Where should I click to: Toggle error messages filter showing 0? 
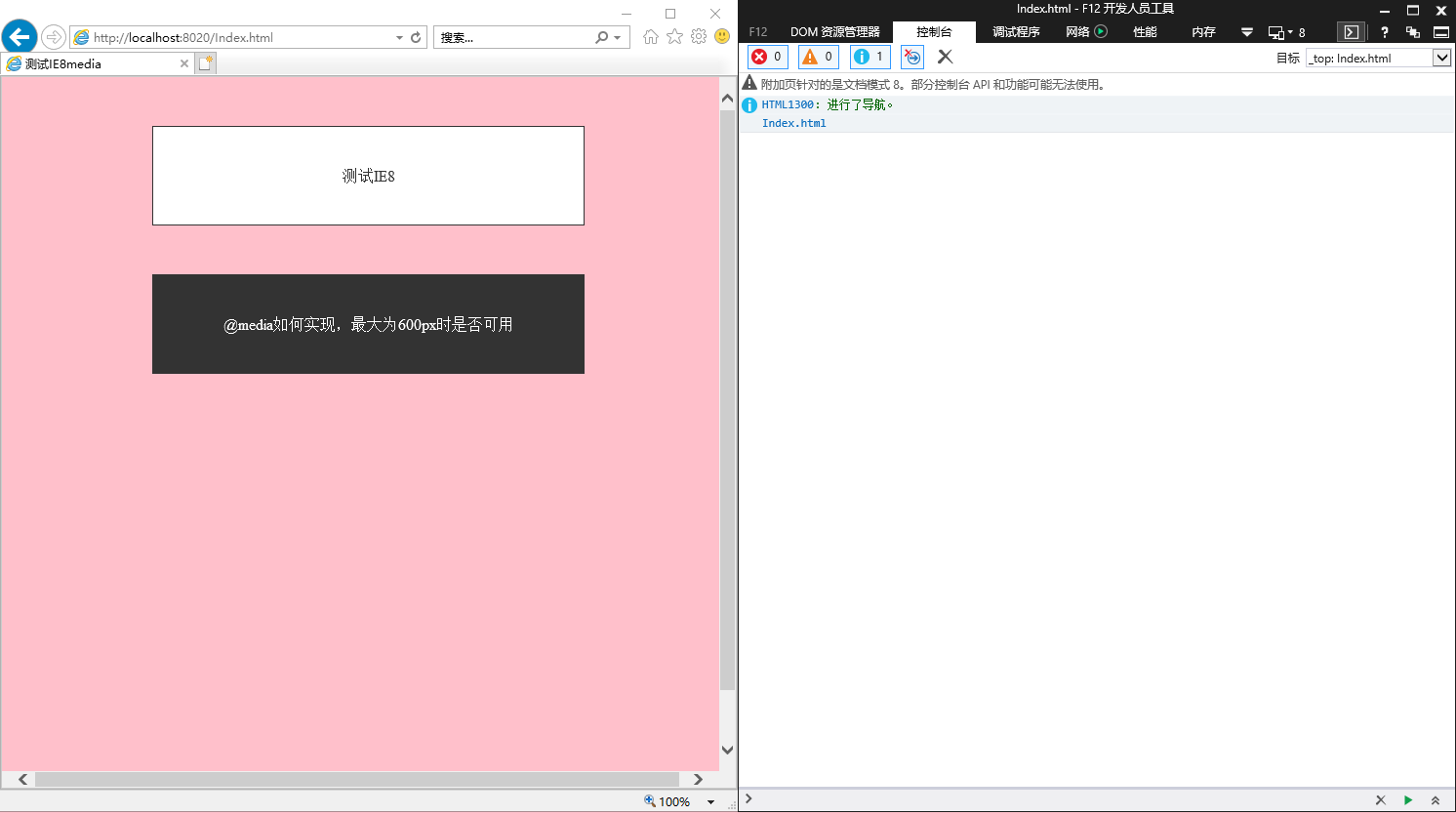coord(767,57)
